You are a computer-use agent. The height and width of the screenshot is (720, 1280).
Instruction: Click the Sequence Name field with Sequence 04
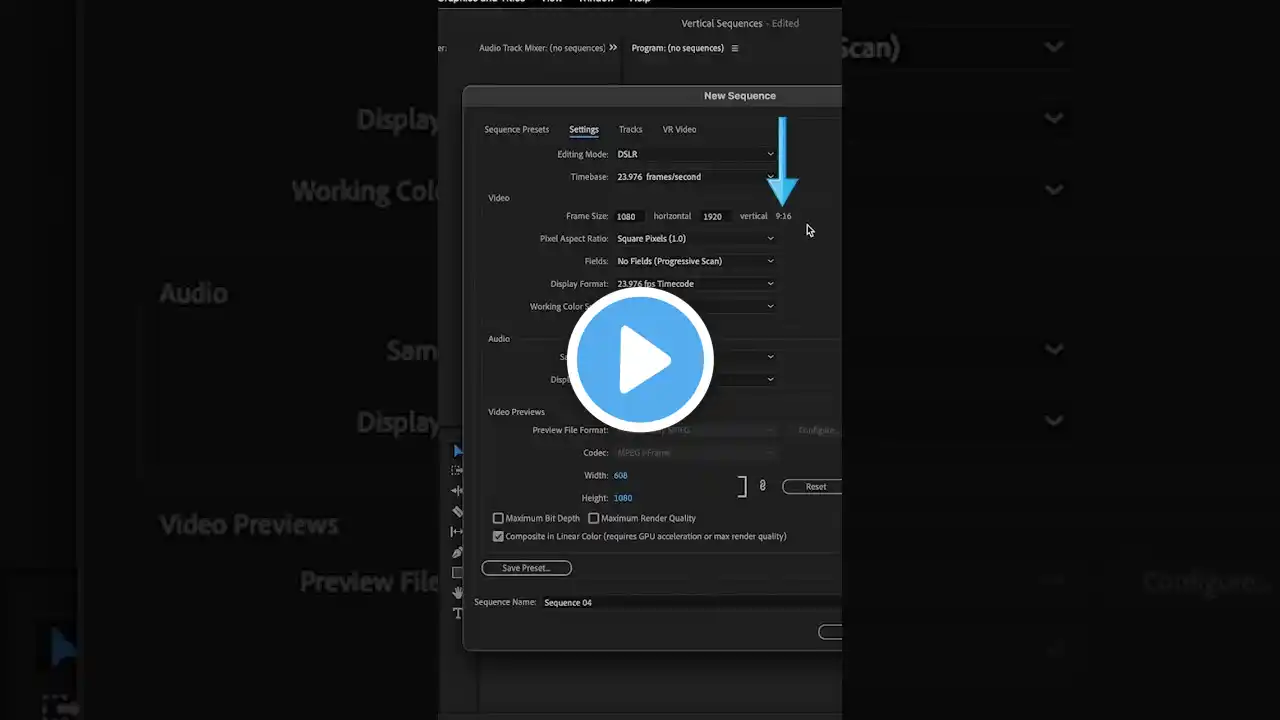coord(690,603)
